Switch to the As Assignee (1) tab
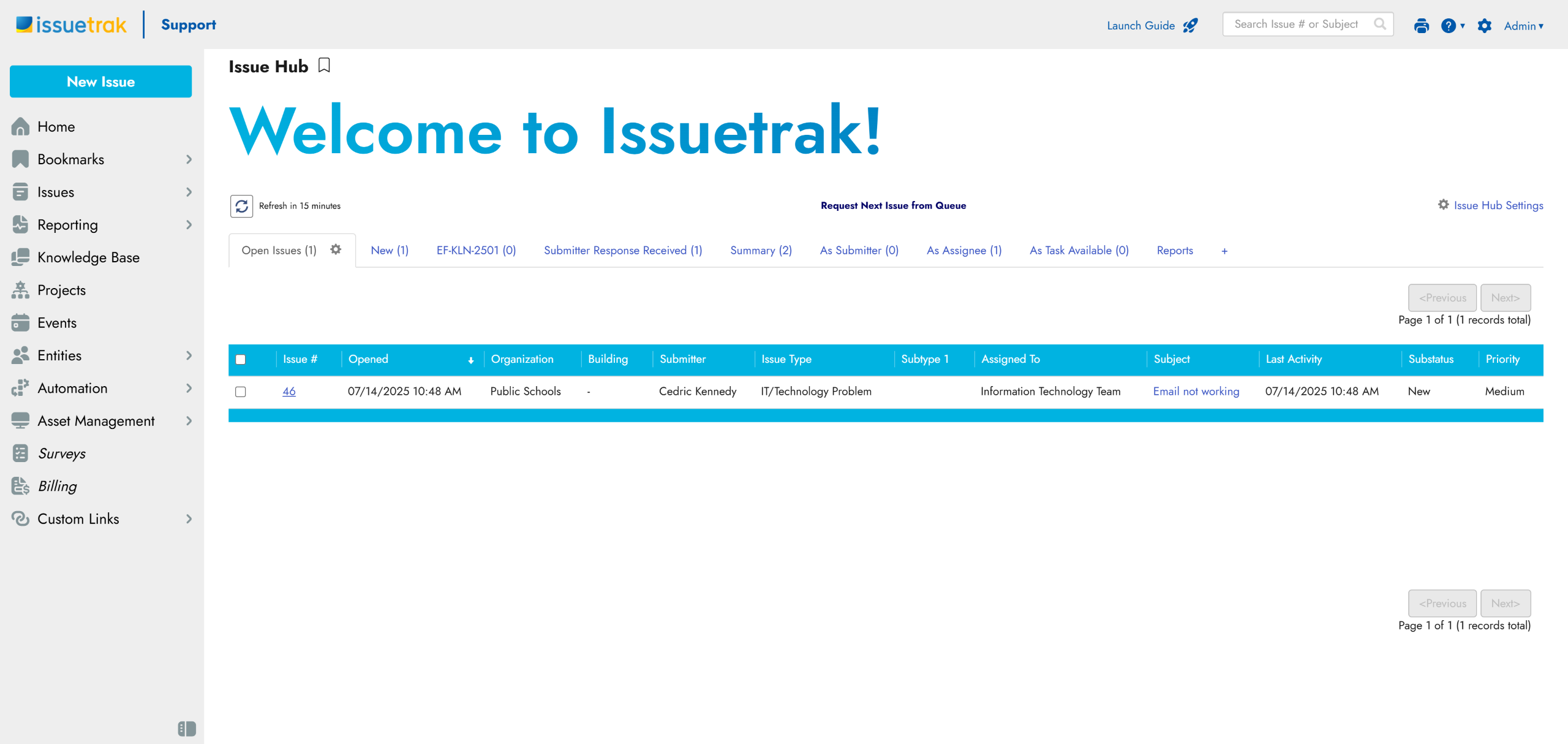 tap(963, 250)
